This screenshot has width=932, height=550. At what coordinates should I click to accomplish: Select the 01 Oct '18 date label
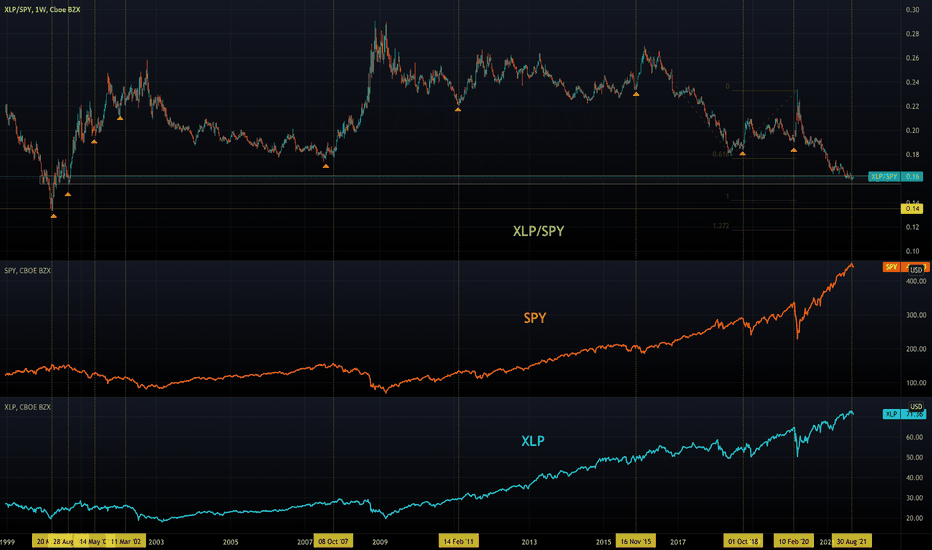744,541
